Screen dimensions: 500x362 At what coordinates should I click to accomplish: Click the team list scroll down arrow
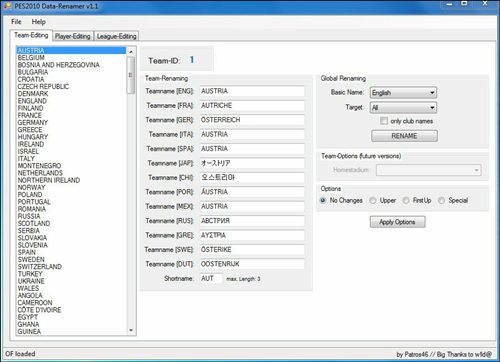pos(131,330)
